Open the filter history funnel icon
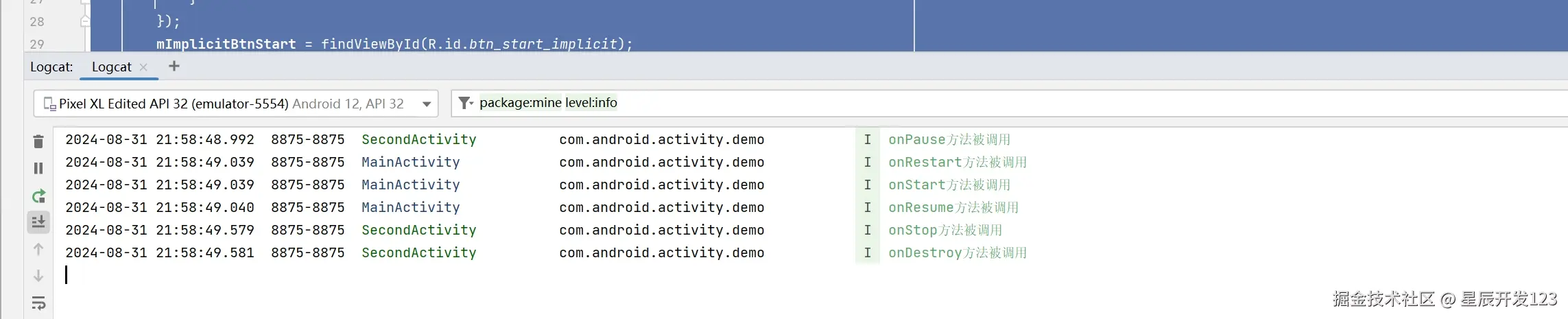Image resolution: width=1568 pixels, height=319 pixels. point(466,103)
